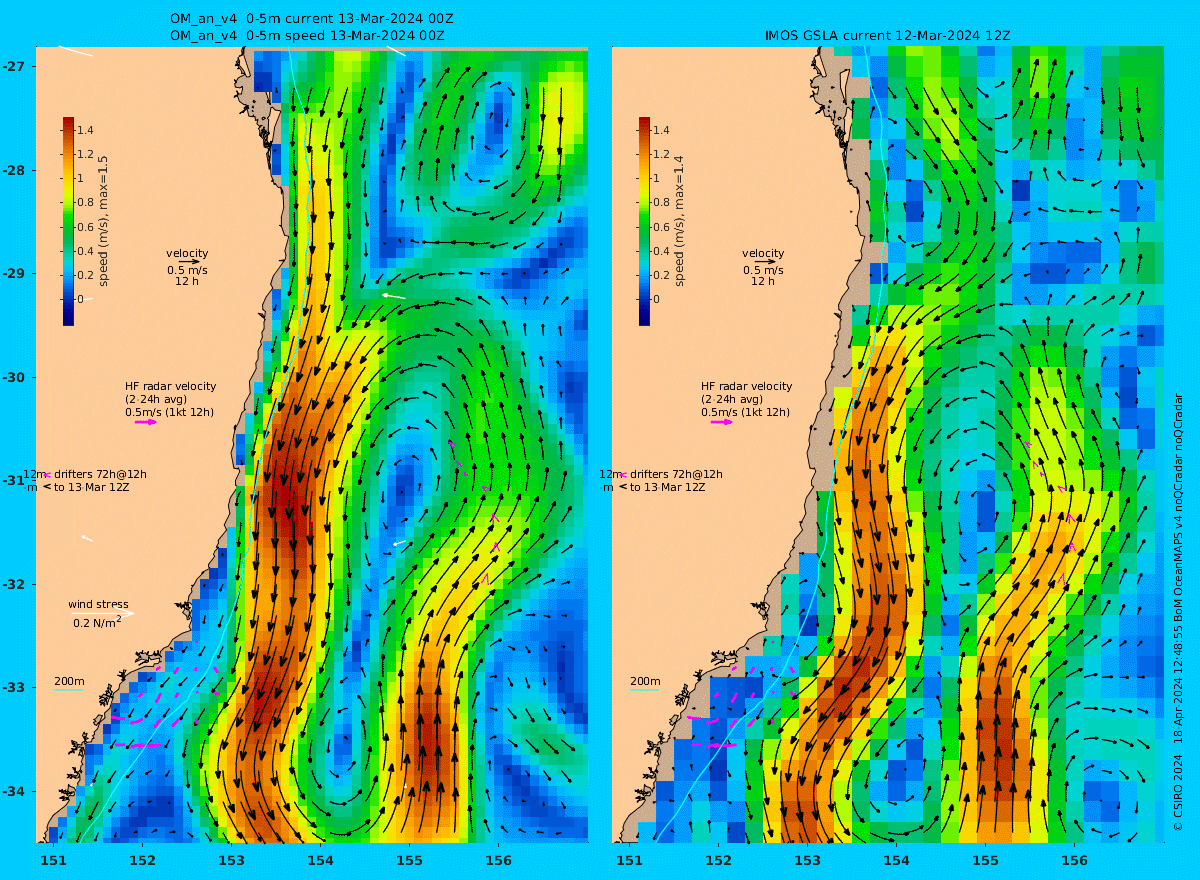The image size is (1200, 880).
Task: Click the left panel's magenta HF radar legend arrow
Action: pyautogui.click(x=146, y=422)
